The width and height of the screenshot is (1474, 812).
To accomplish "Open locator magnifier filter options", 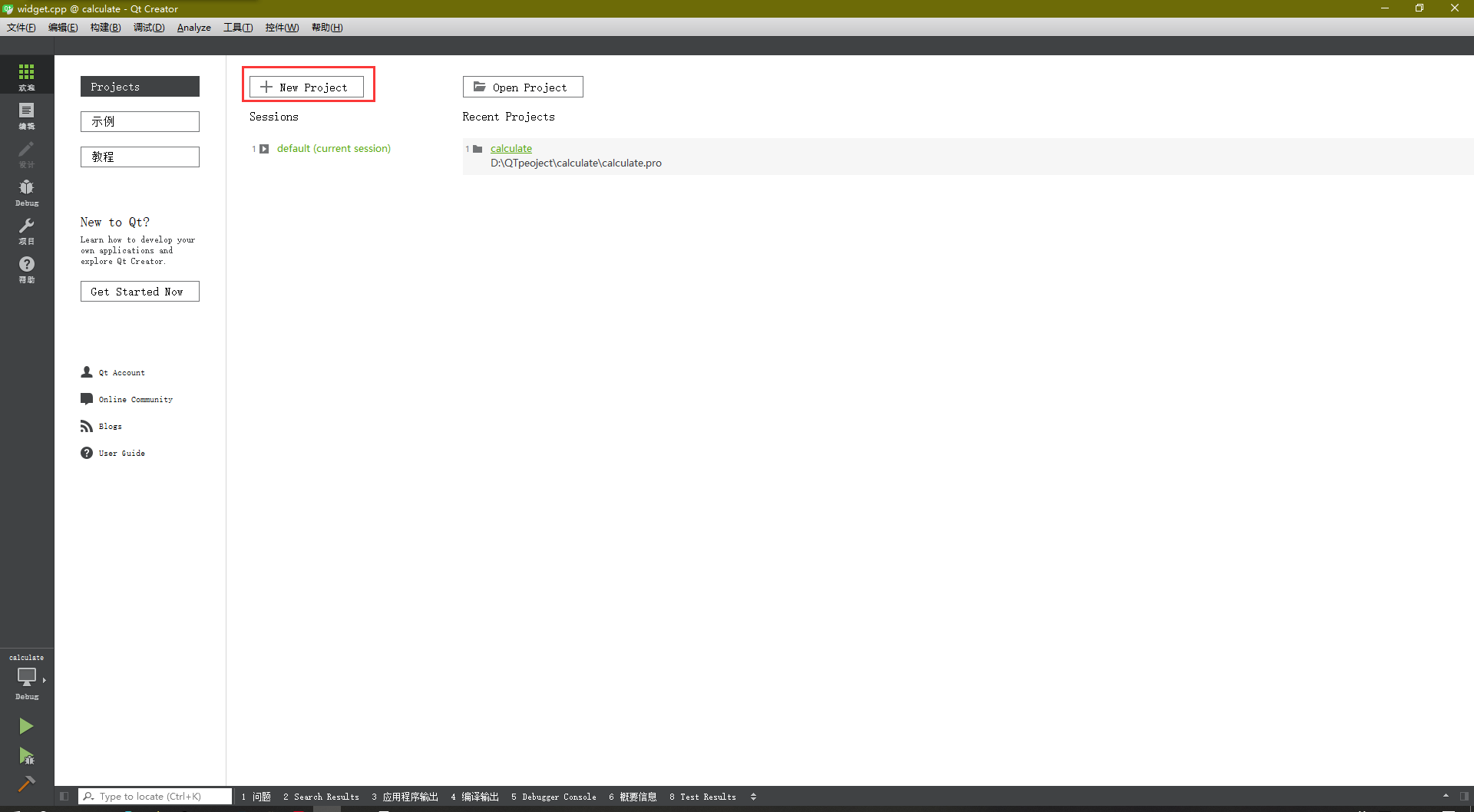I will coord(89,797).
